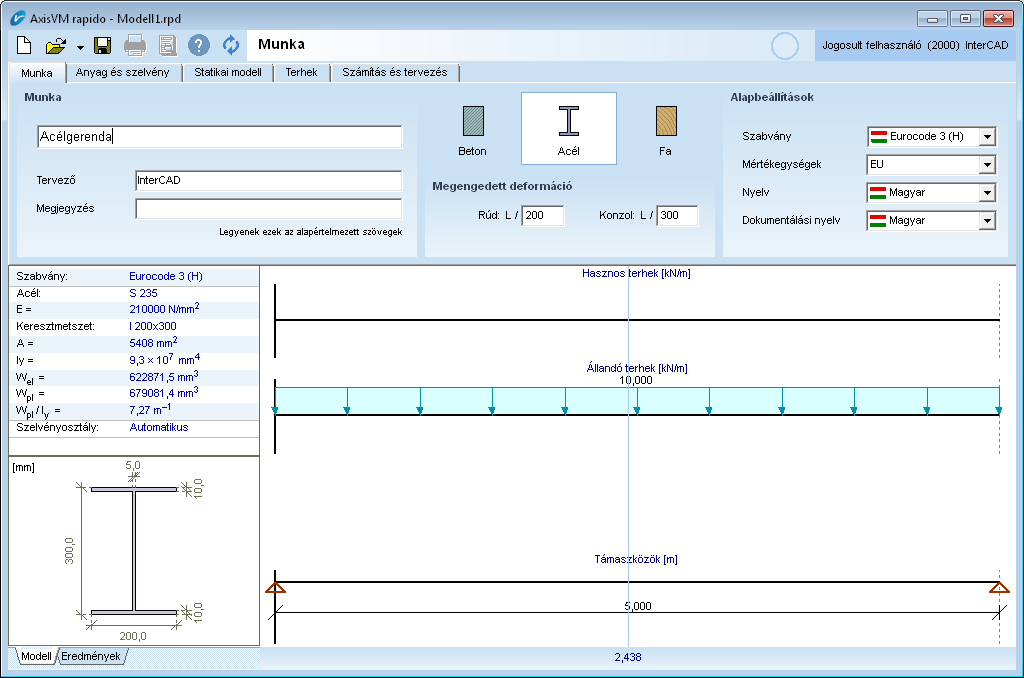Click the Támaszközök [m] label

(636, 559)
